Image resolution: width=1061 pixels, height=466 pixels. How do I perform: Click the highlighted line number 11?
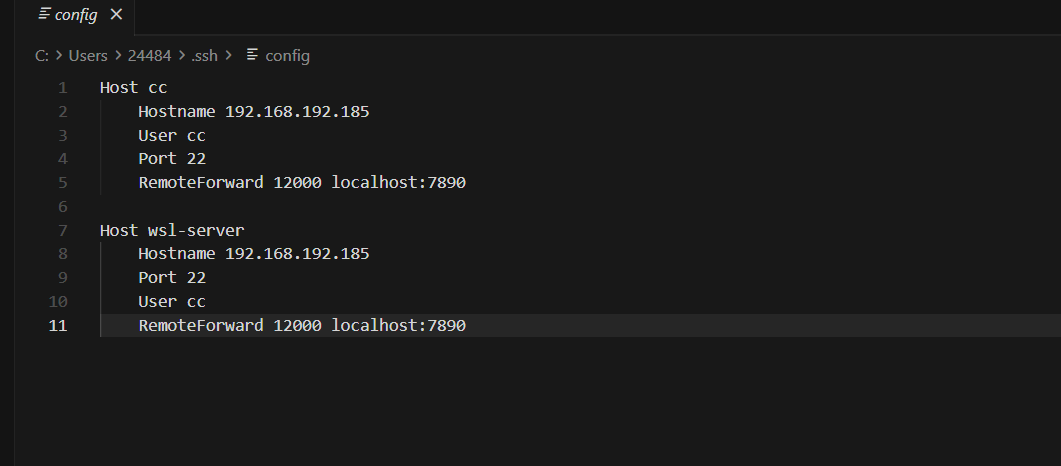pos(58,325)
